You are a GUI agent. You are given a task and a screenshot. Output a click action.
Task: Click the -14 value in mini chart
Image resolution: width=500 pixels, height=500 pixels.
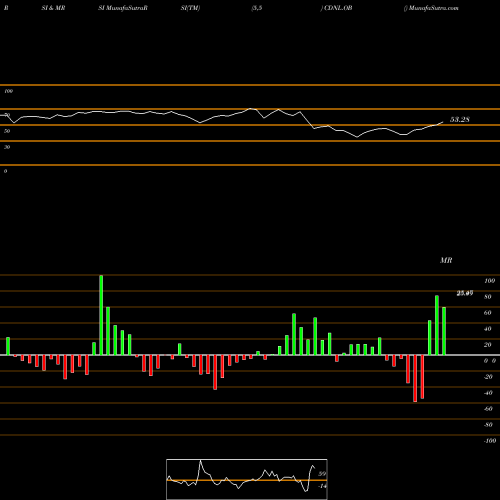point(322,486)
